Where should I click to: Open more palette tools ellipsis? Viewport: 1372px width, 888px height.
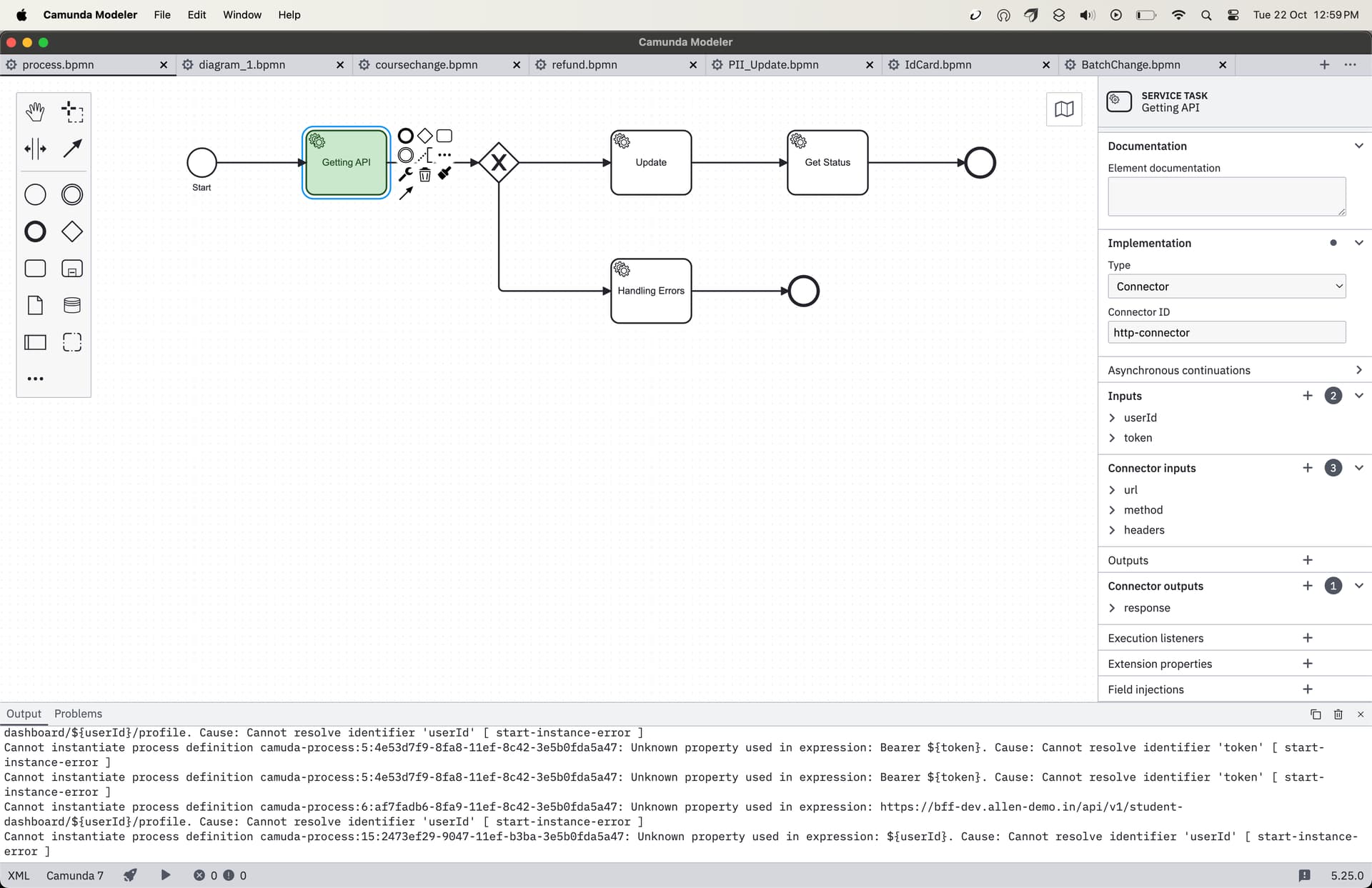tap(35, 379)
